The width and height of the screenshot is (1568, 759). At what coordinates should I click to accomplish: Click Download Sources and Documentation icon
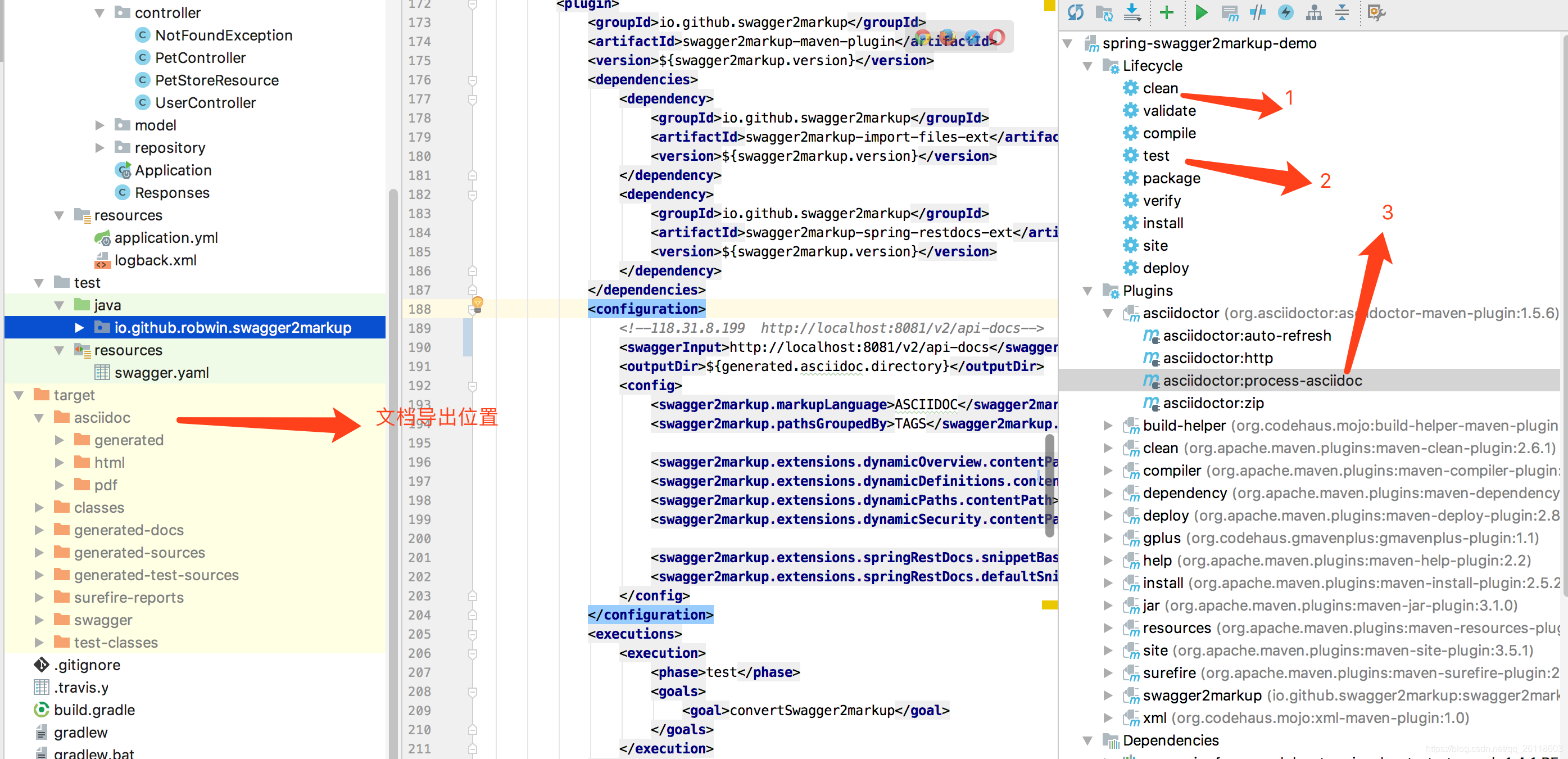pyautogui.click(x=1132, y=12)
